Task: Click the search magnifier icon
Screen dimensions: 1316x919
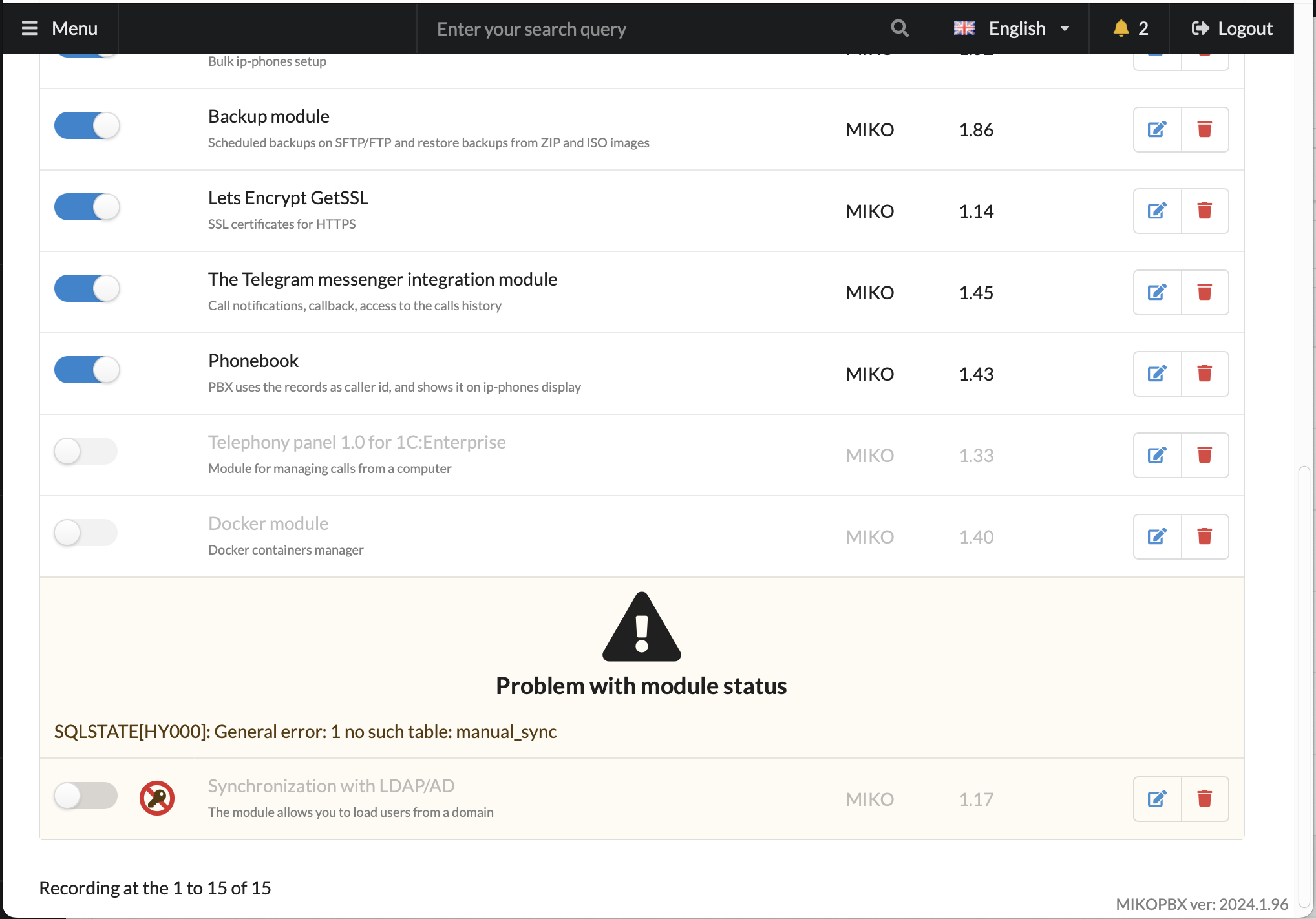Action: pyautogui.click(x=899, y=28)
